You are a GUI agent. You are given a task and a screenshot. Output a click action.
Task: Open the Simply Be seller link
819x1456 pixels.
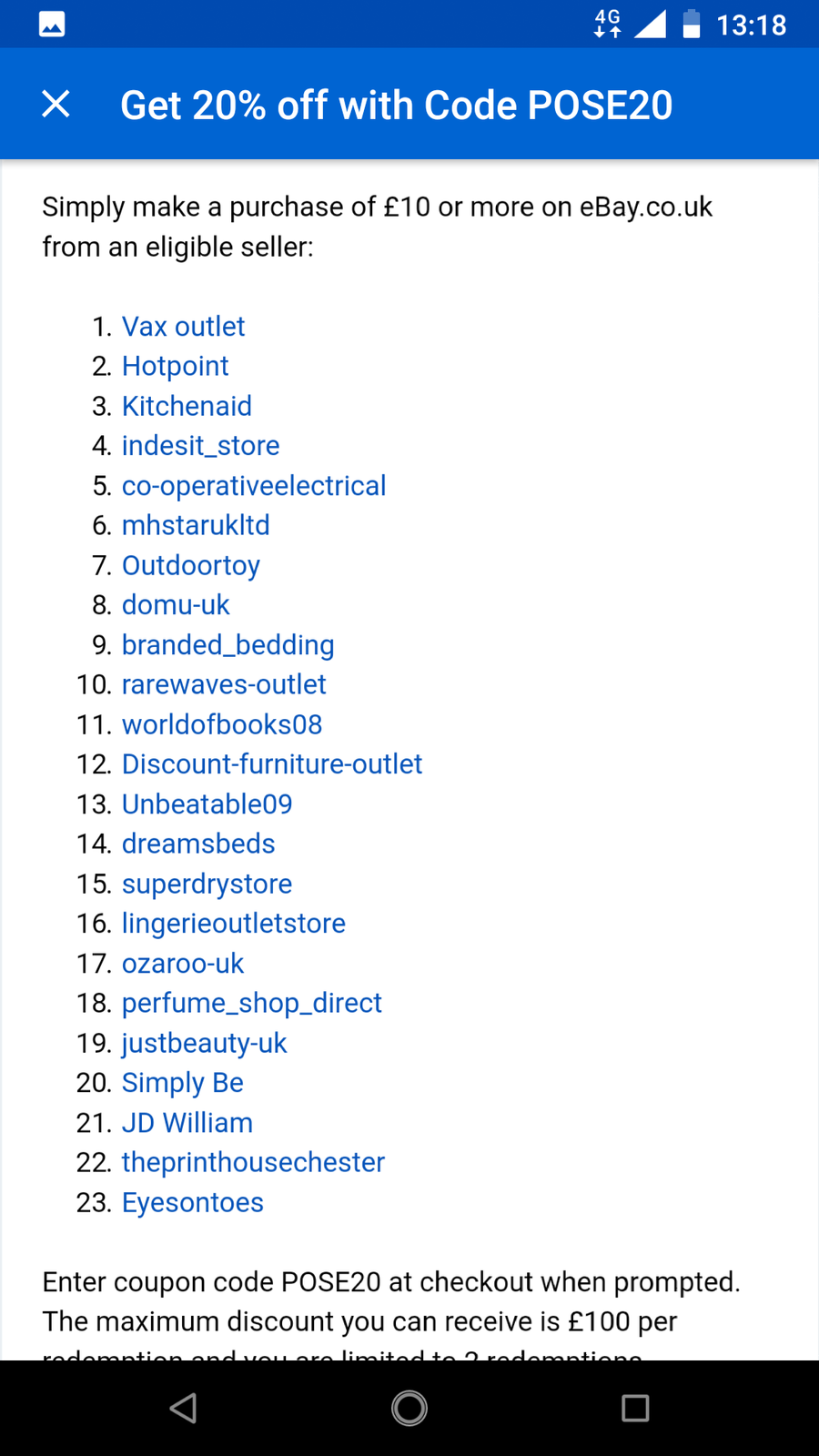[182, 1083]
